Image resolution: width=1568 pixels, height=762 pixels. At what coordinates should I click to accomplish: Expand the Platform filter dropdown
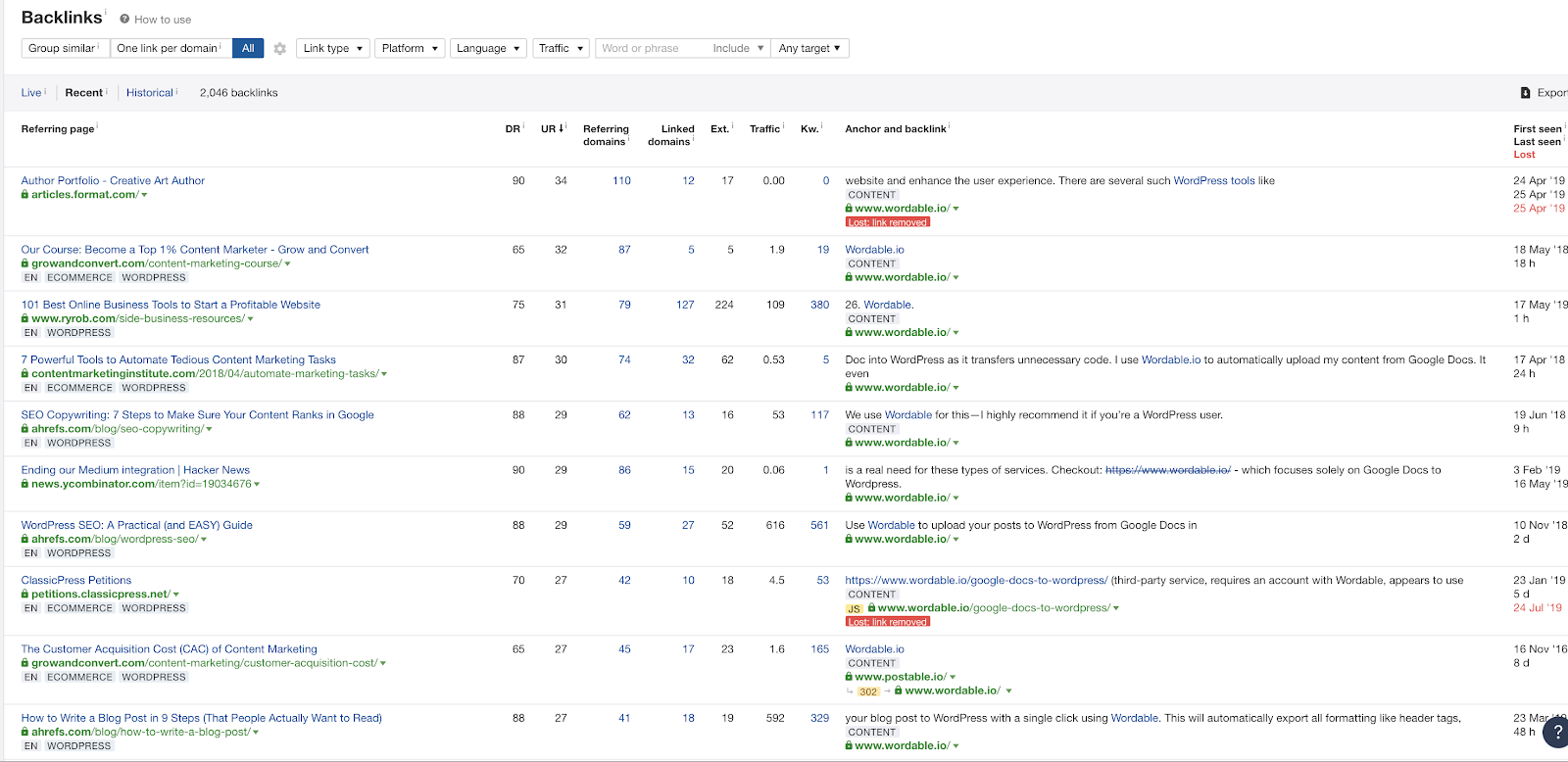(410, 48)
